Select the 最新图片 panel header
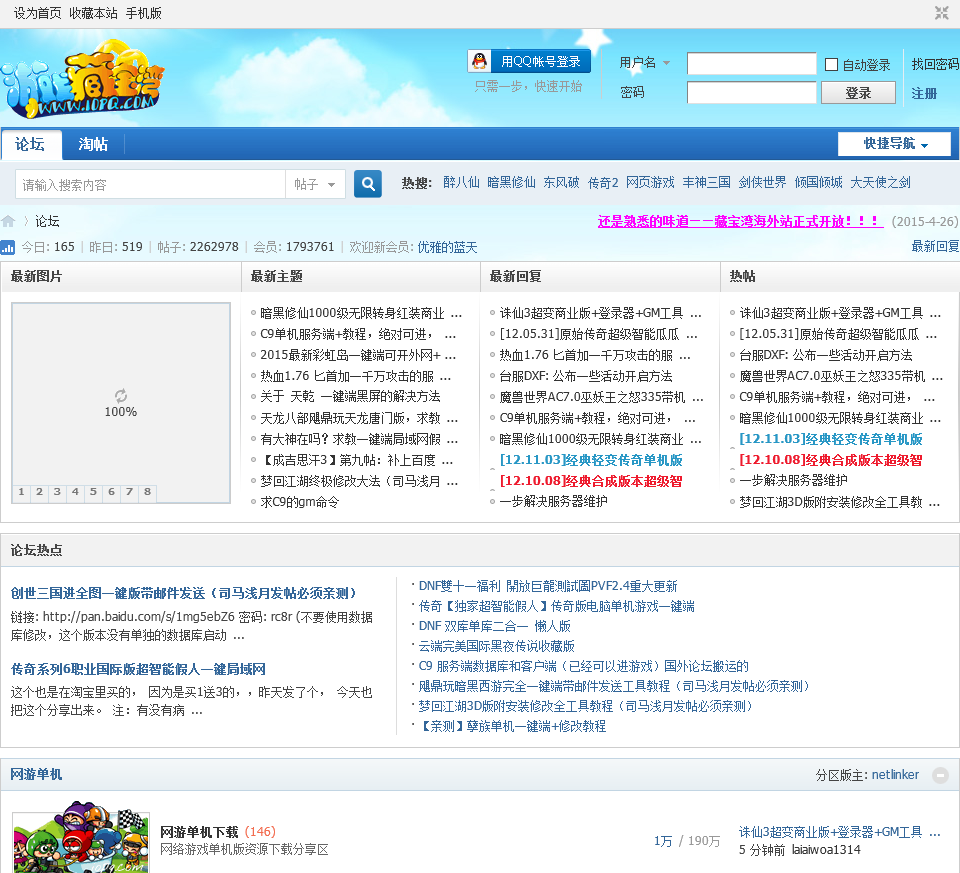The height and width of the screenshot is (873, 960). [37, 277]
